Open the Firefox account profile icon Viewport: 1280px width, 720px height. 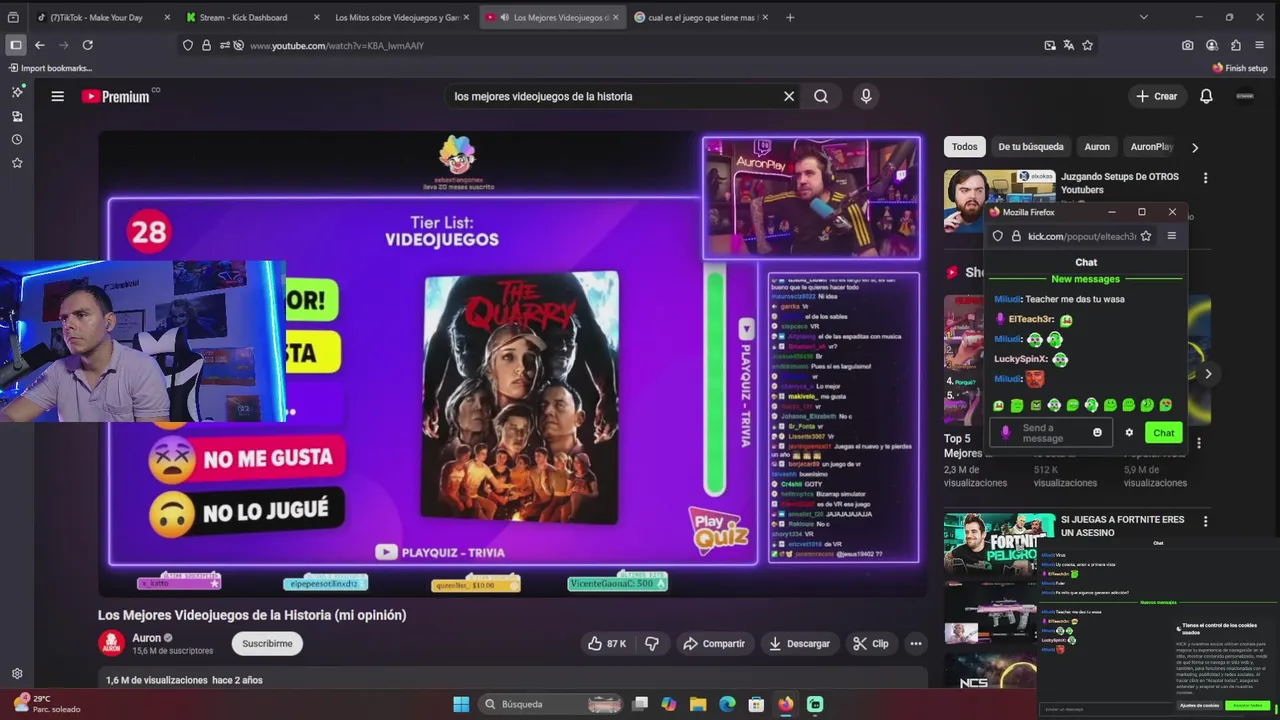click(x=1212, y=45)
